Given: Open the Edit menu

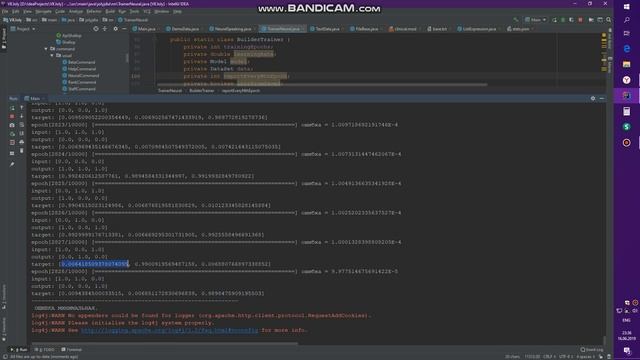Looking at the screenshot, I should pyautogui.click(x=16, y=11).
